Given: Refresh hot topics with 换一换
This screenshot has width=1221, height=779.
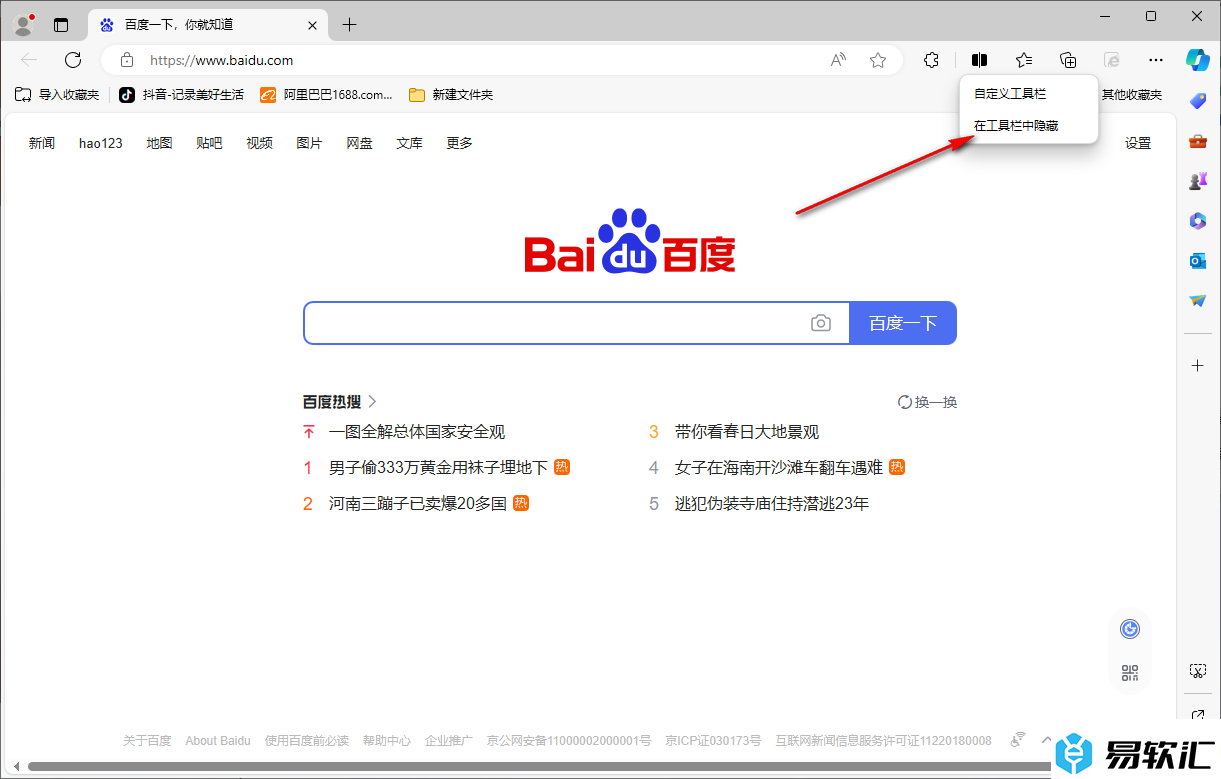Looking at the screenshot, I should click(928, 402).
